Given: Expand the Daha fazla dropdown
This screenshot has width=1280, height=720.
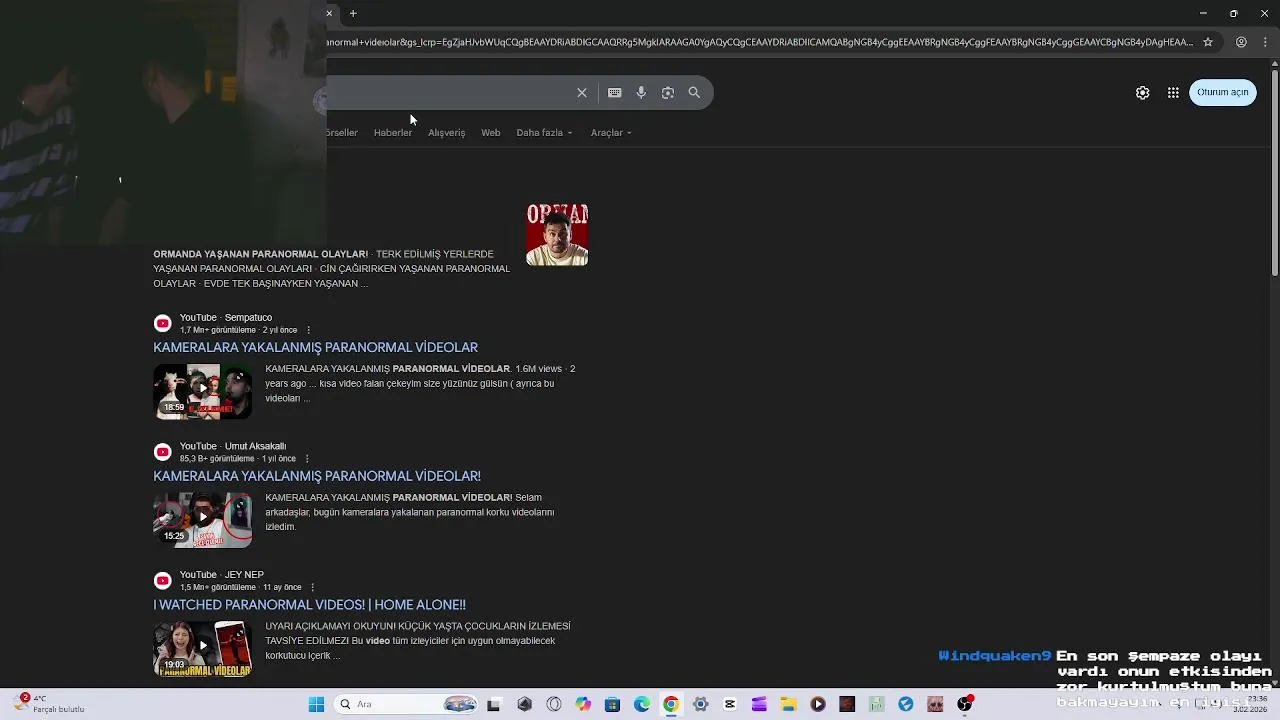Looking at the screenshot, I should pos(544,133).
